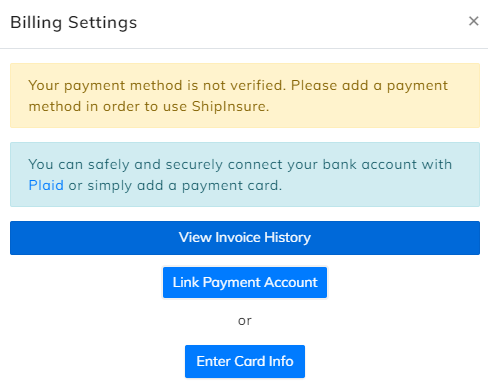
Task: Select Link Payment Account
Action: tap(245, 282)
